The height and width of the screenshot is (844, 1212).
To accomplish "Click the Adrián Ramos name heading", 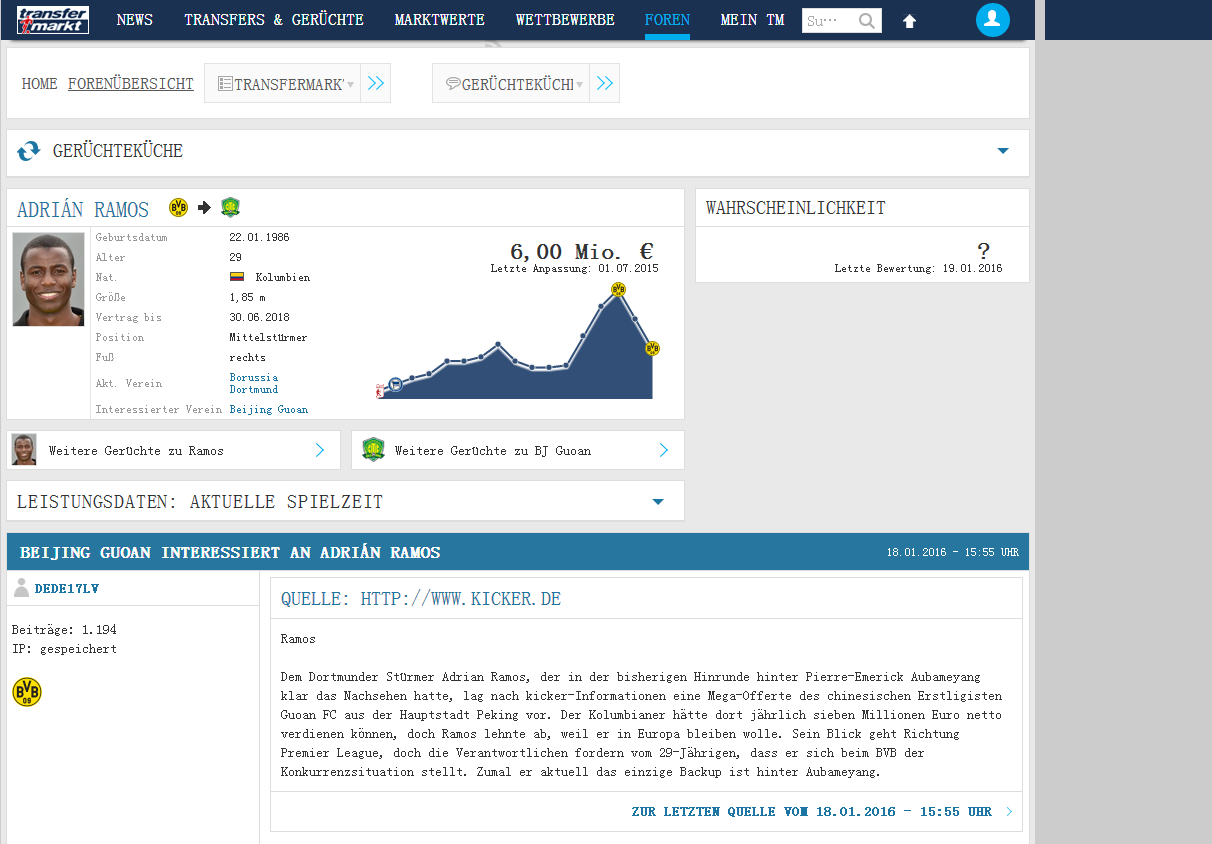I will pos(83,209).
